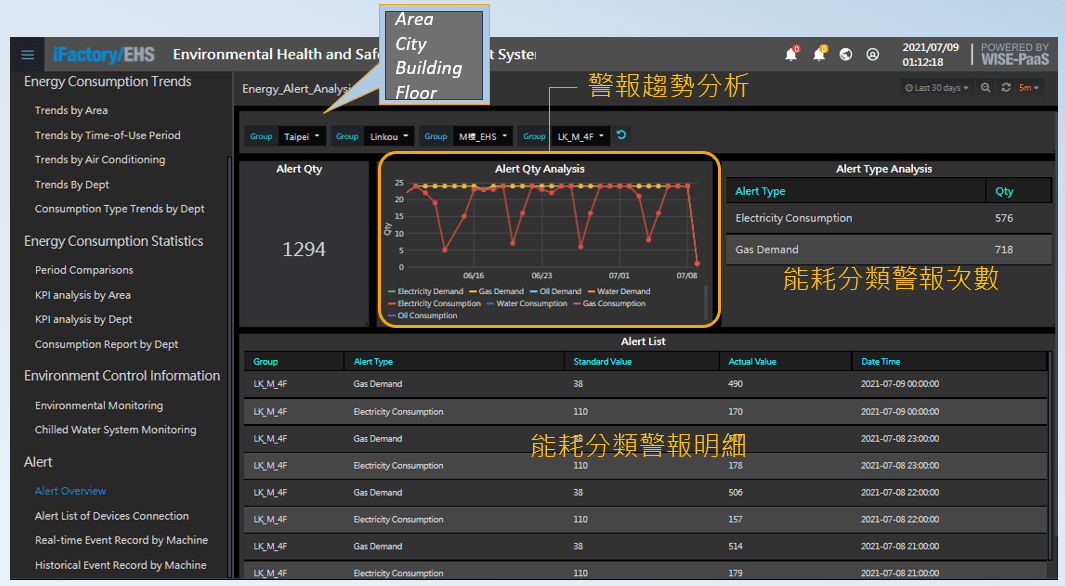Click the sidebar vertical scrollbar
1065x586 pixels.
[x=230, y=367]
